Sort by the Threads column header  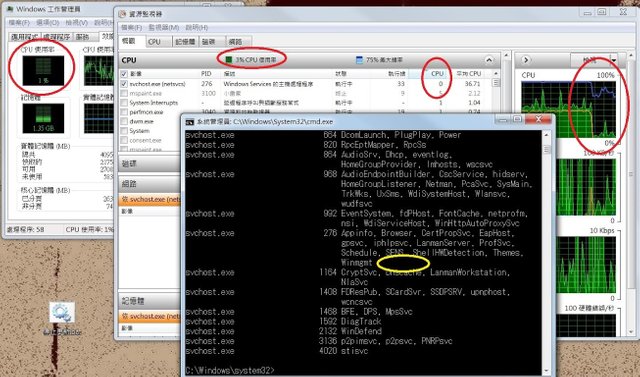tap(397, 74)
